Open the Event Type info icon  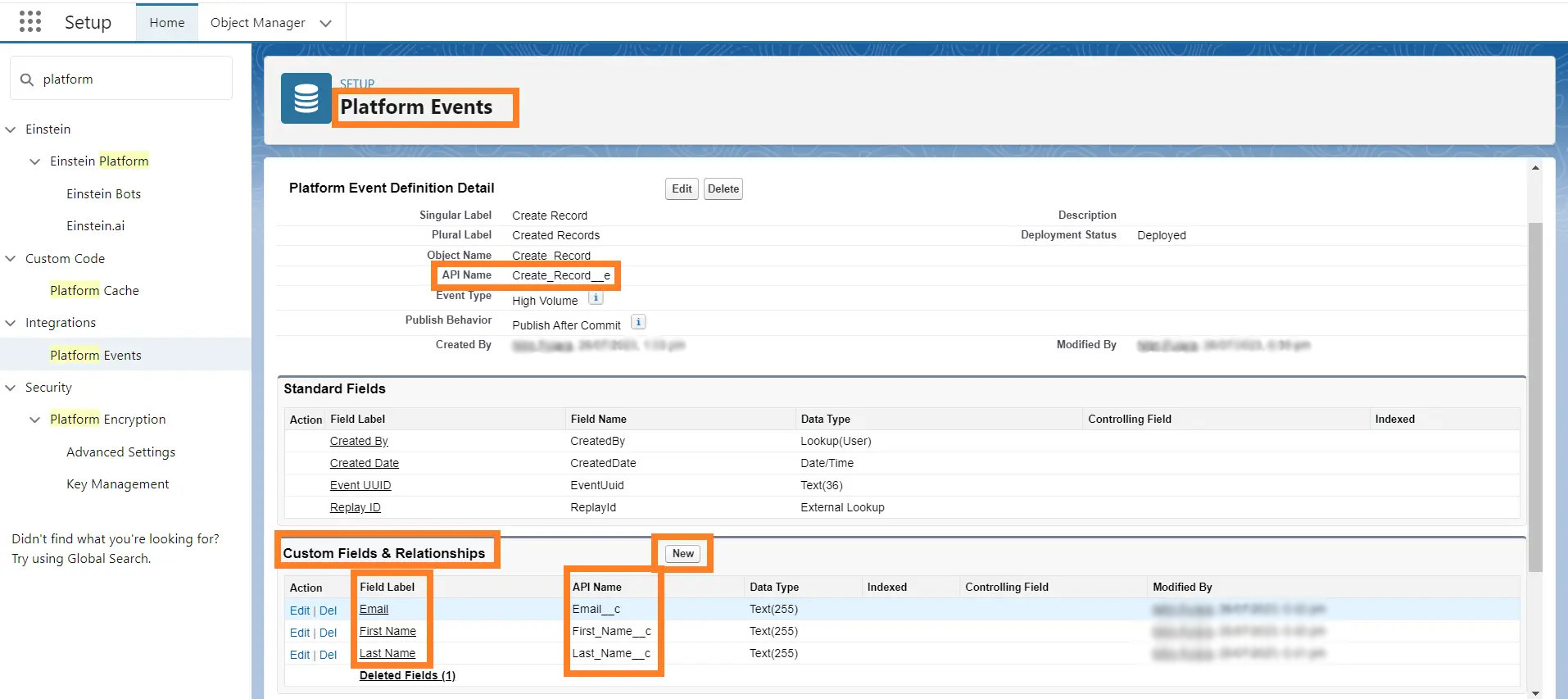[596, 298]
